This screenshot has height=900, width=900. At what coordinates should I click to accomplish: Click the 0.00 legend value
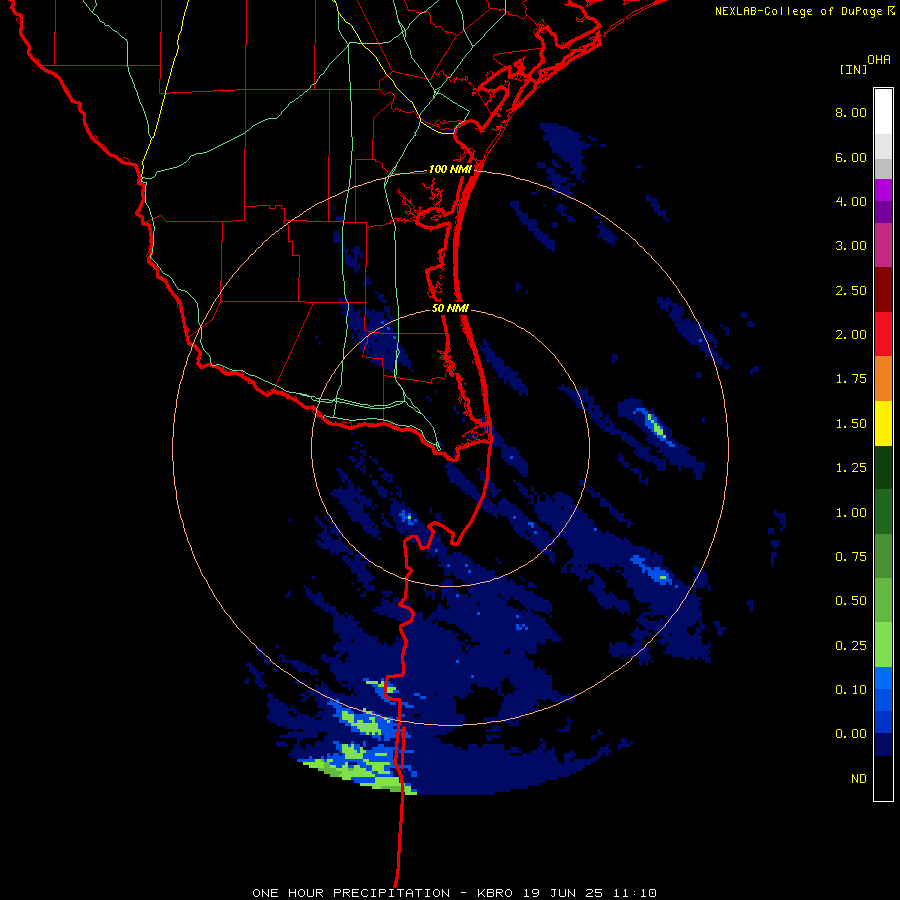click(851, 734)
